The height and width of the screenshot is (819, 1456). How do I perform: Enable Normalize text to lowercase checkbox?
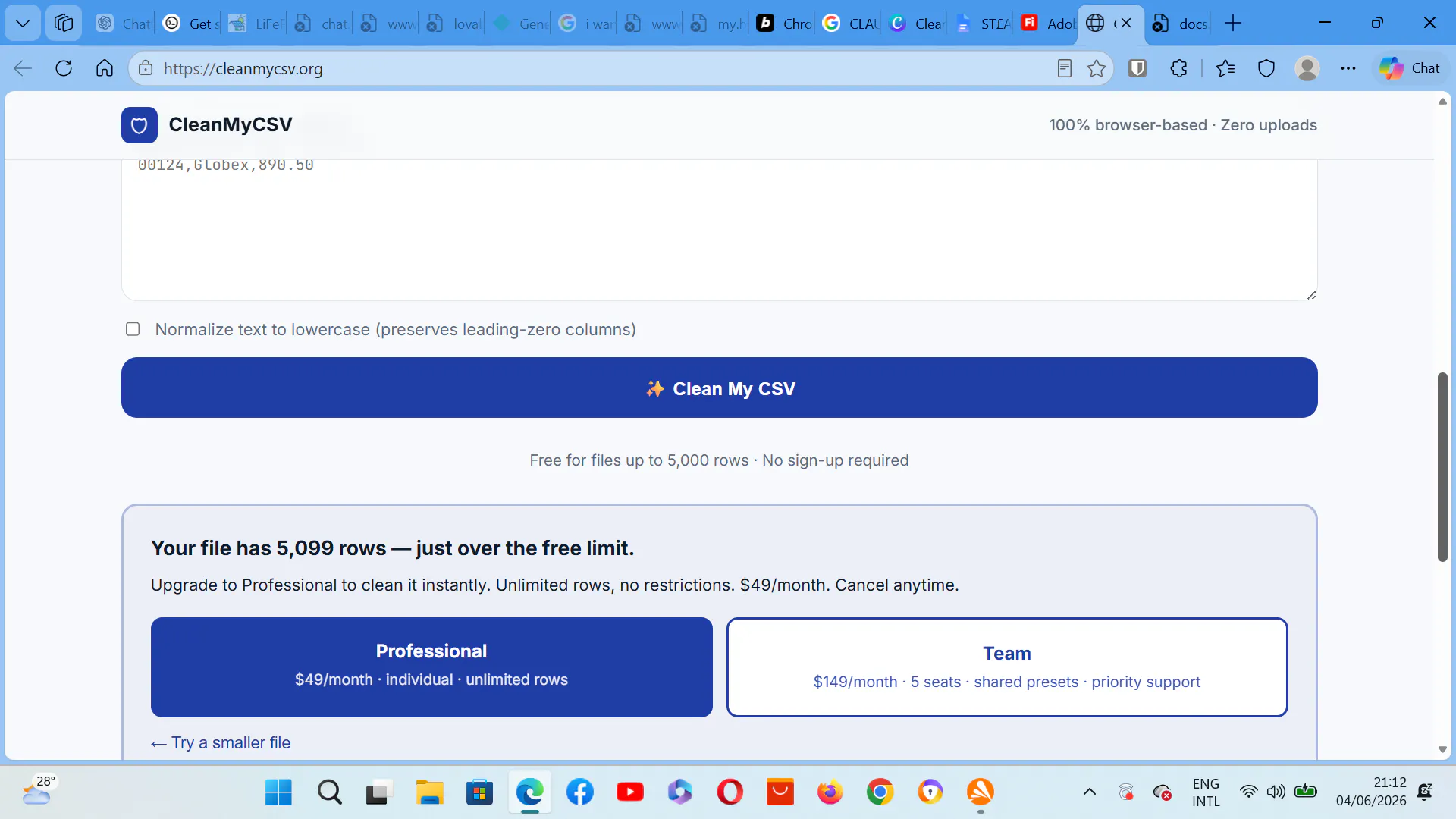(133, 329)
